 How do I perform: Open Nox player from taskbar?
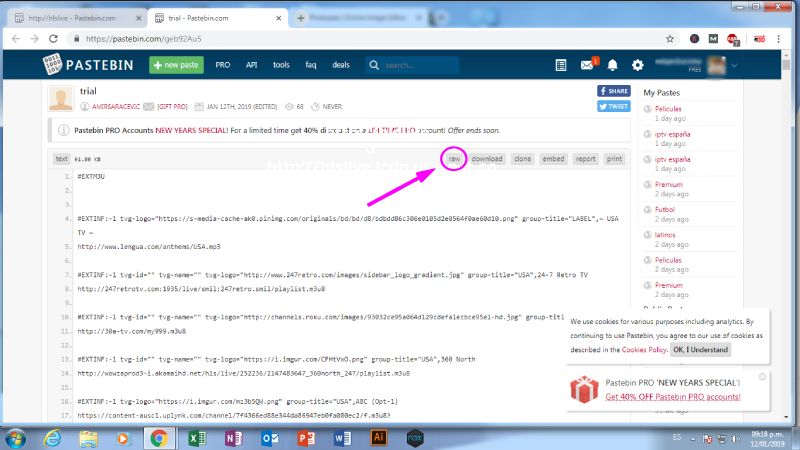pos(415,438)
